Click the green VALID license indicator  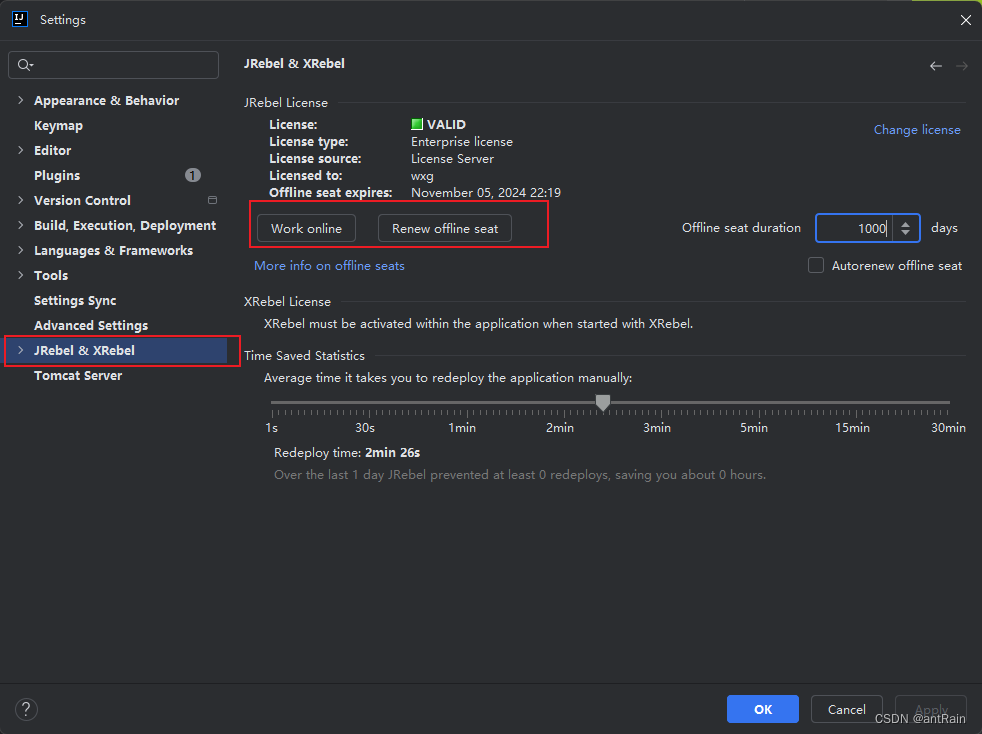[x=416, y=124]
